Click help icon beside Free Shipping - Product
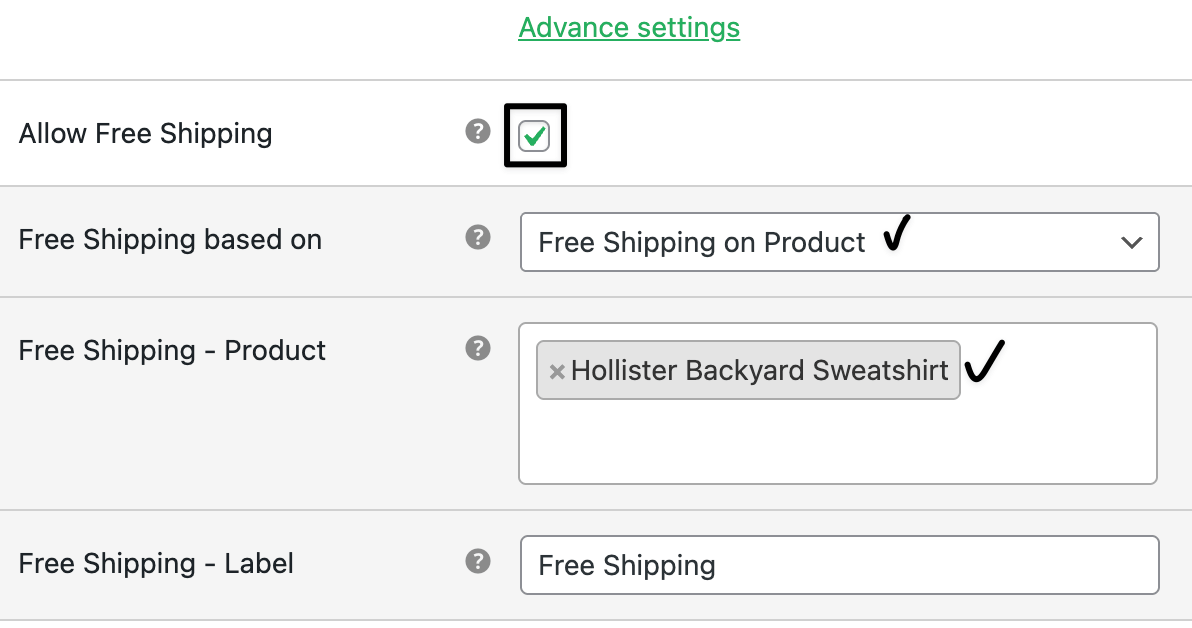Screen dimensions: 1192x628 (x=478, y=348)
